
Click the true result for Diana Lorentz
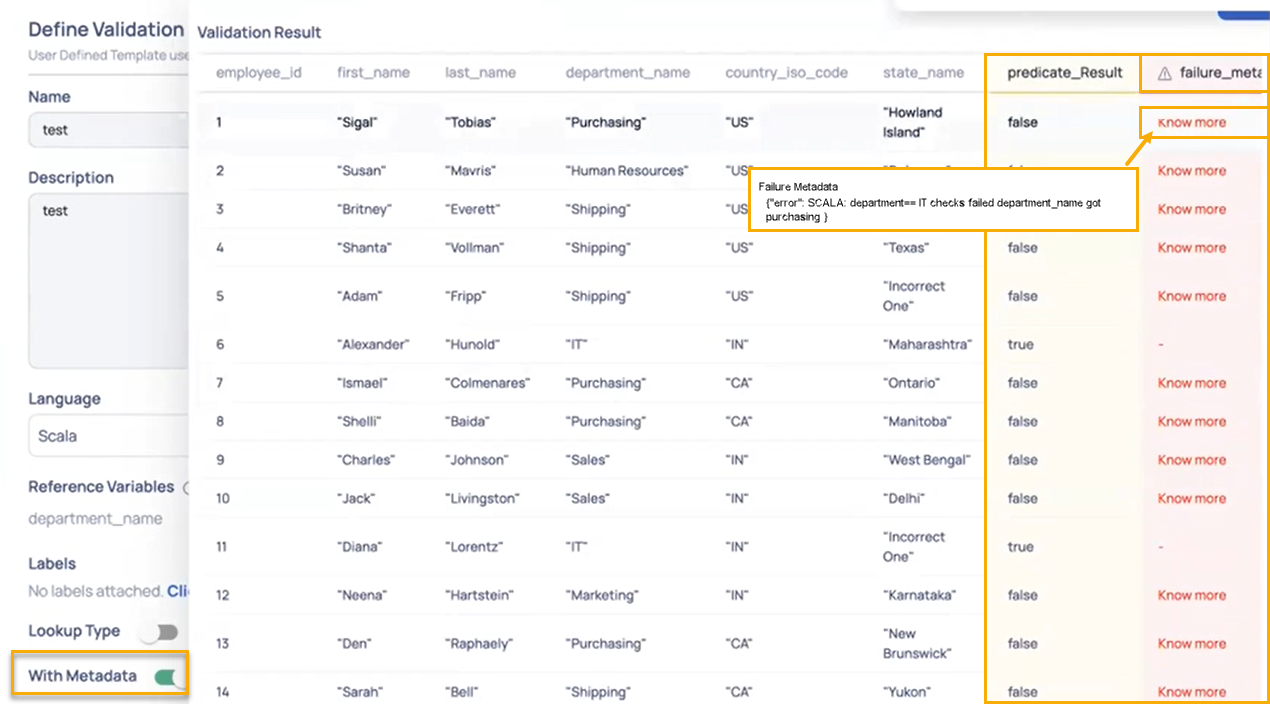click(1020, 547)
